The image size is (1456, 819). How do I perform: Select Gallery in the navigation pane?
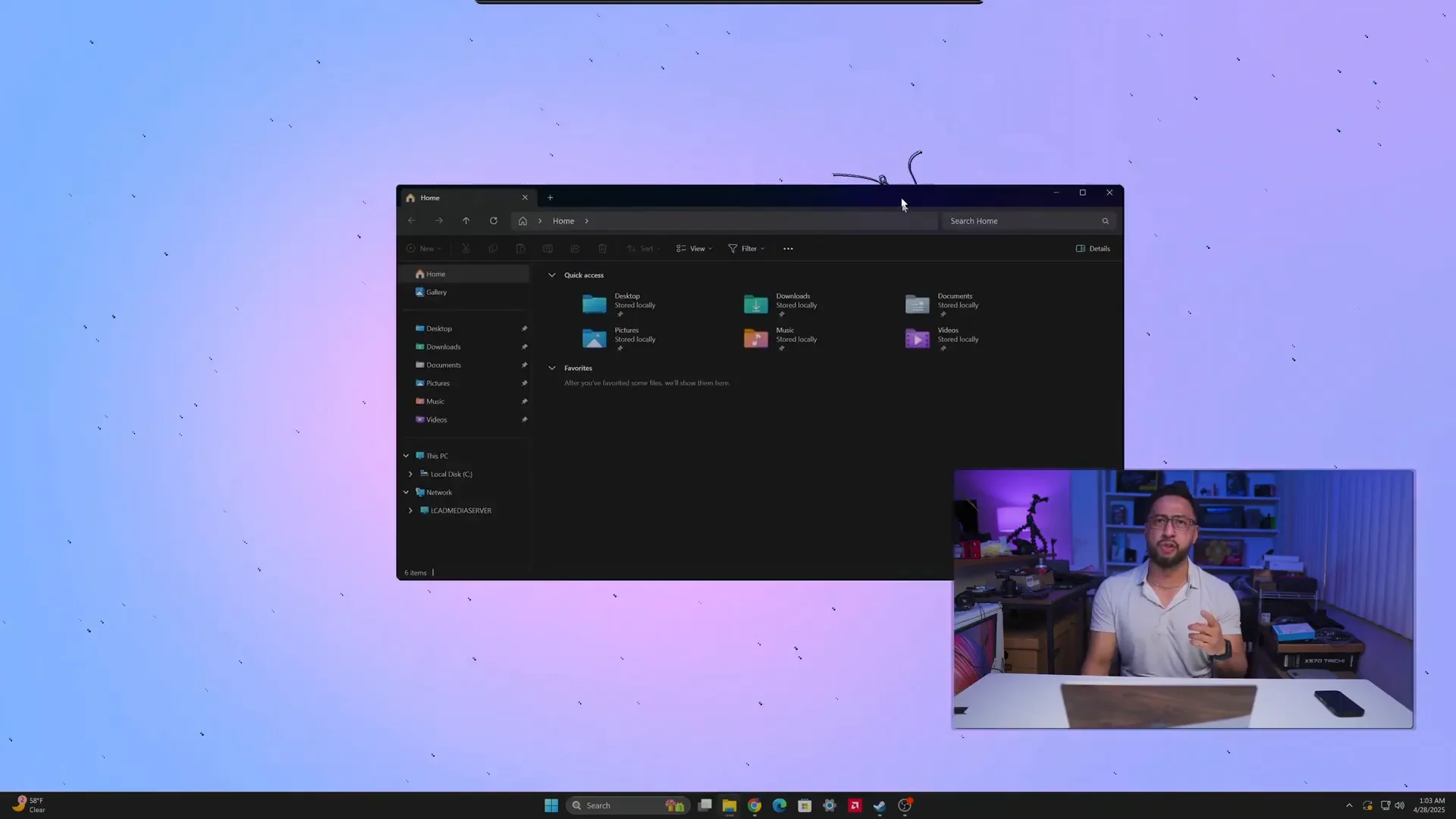tap(464, 293)
